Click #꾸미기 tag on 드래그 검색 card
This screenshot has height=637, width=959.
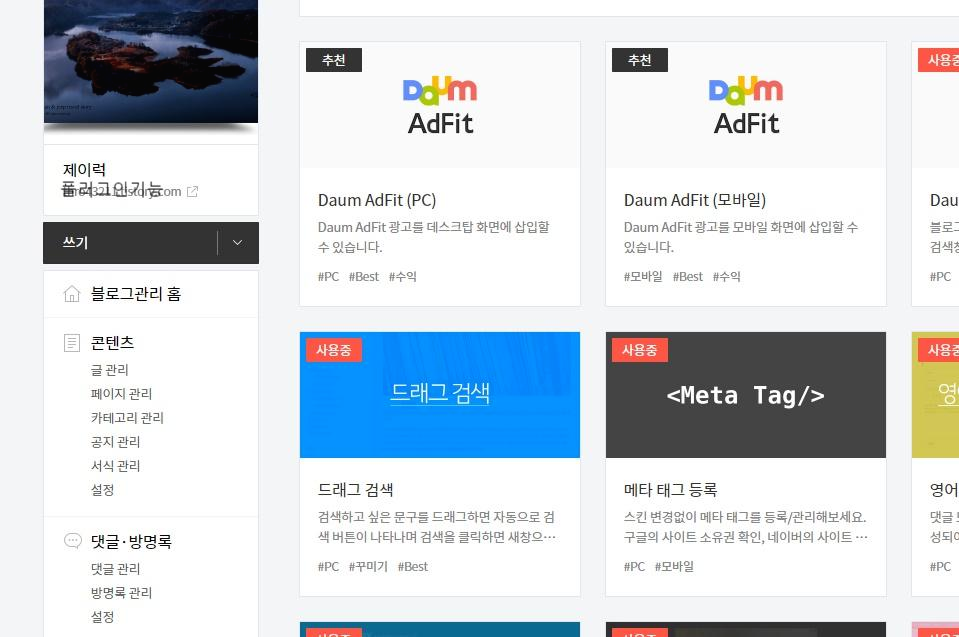tap(368, 566)
